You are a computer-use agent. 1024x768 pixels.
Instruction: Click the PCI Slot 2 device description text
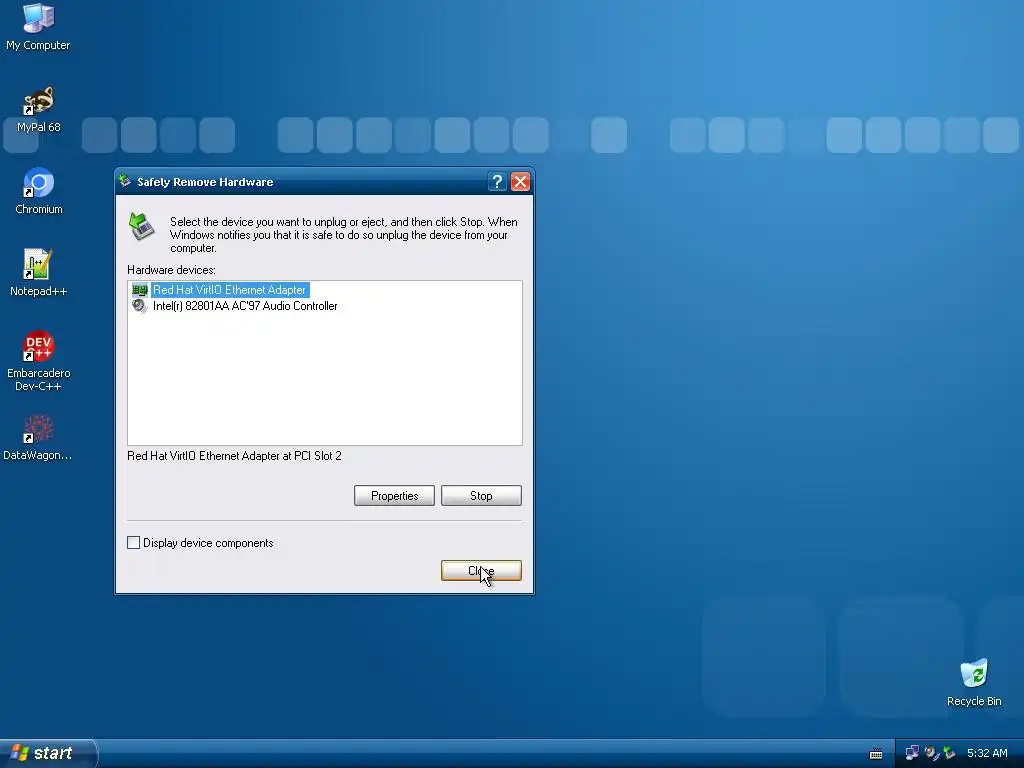[234, 456]
